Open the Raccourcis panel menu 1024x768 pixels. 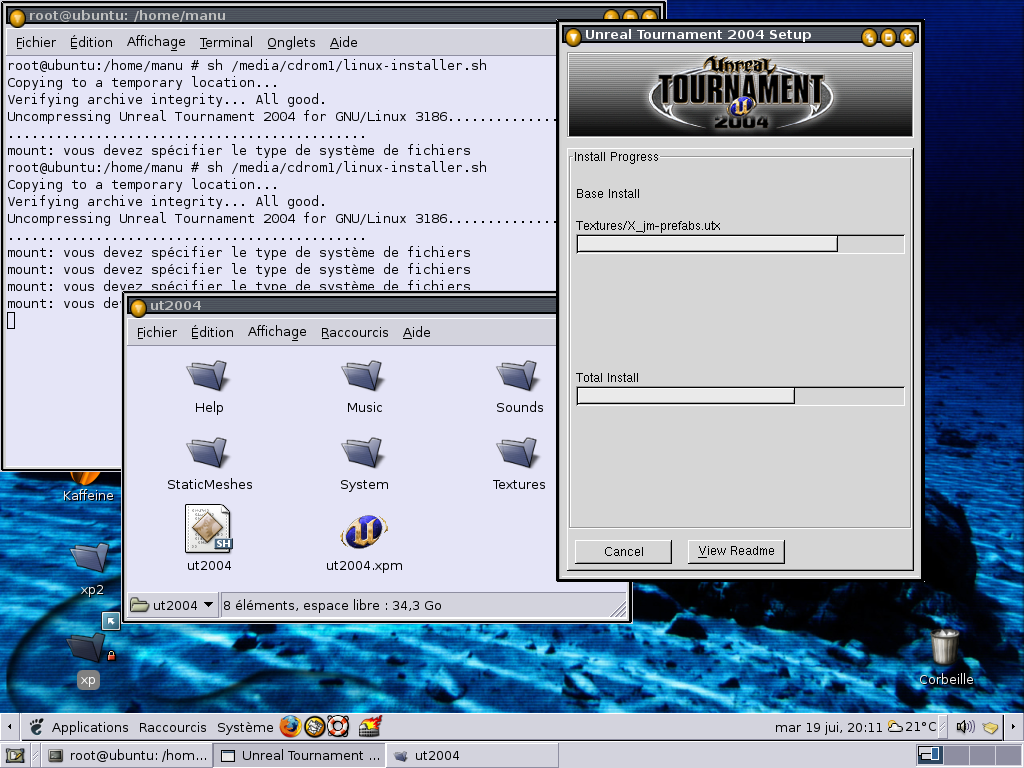pos(172,727)
